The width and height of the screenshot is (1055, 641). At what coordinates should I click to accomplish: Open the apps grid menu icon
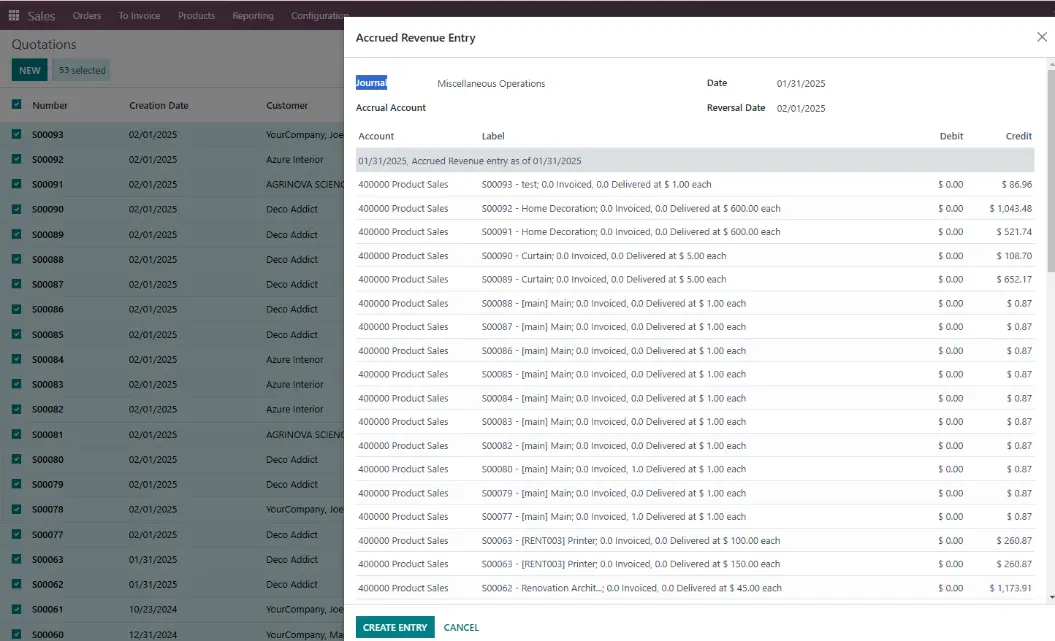coord(14,16)
